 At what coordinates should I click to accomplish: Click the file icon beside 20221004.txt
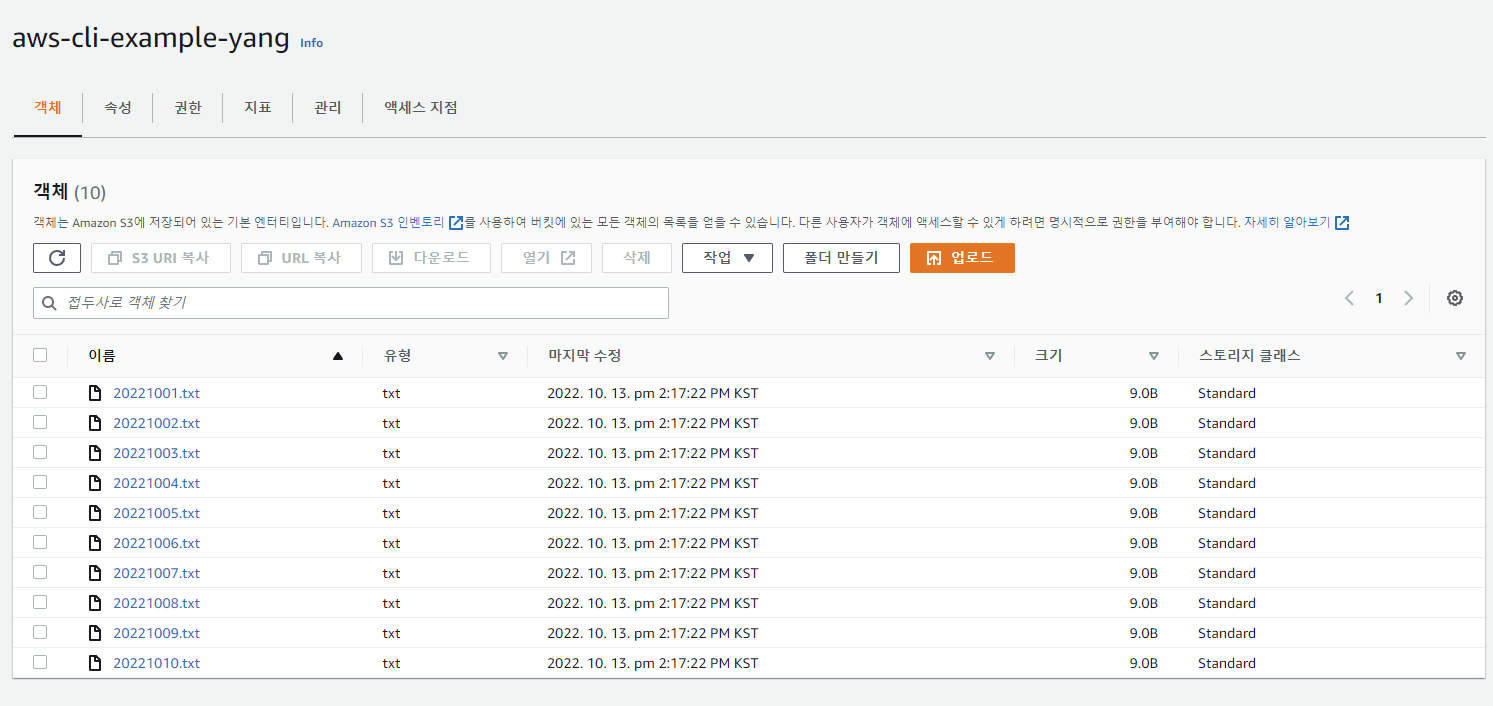point(95,483)
